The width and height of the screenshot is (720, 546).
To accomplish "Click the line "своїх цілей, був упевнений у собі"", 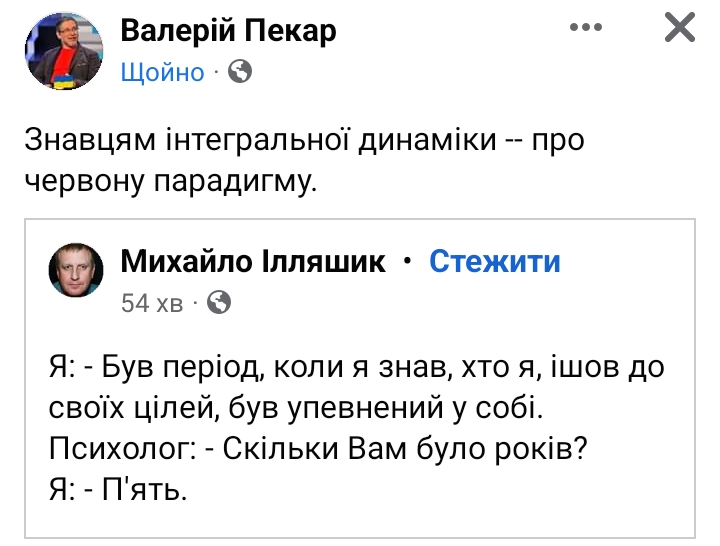I will (297, 409).
